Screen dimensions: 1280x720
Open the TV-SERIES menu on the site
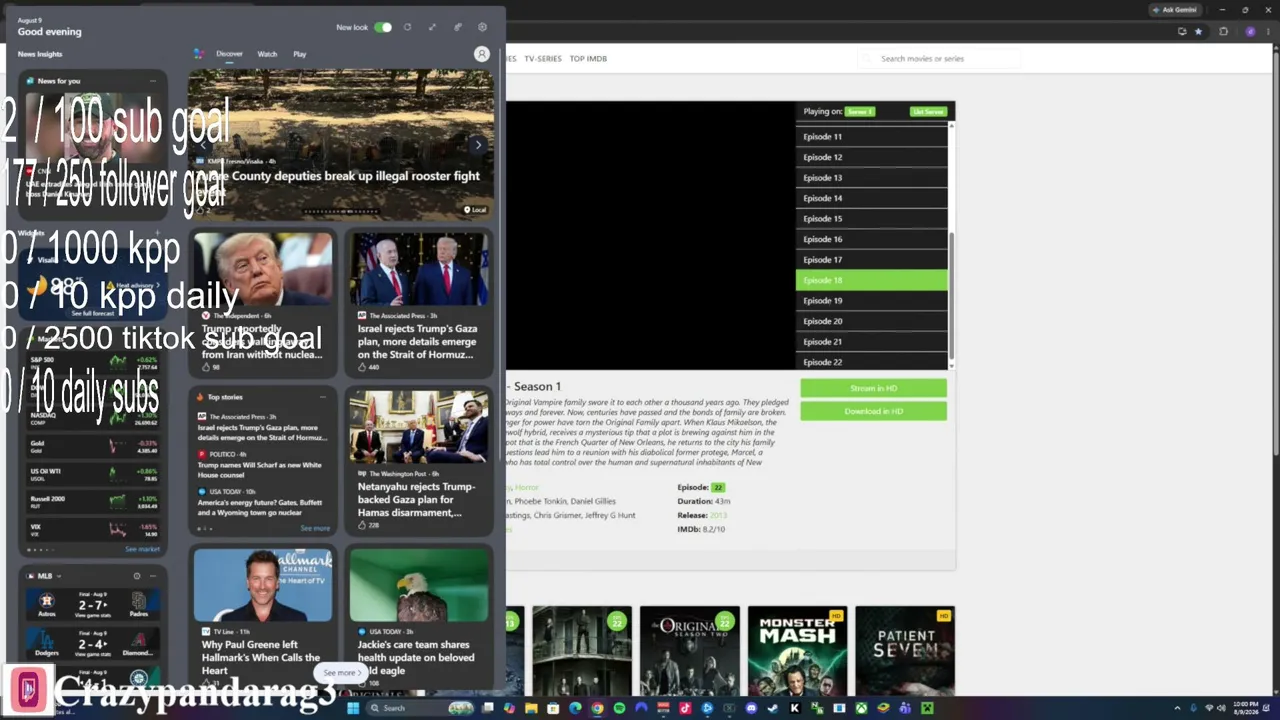543,59
